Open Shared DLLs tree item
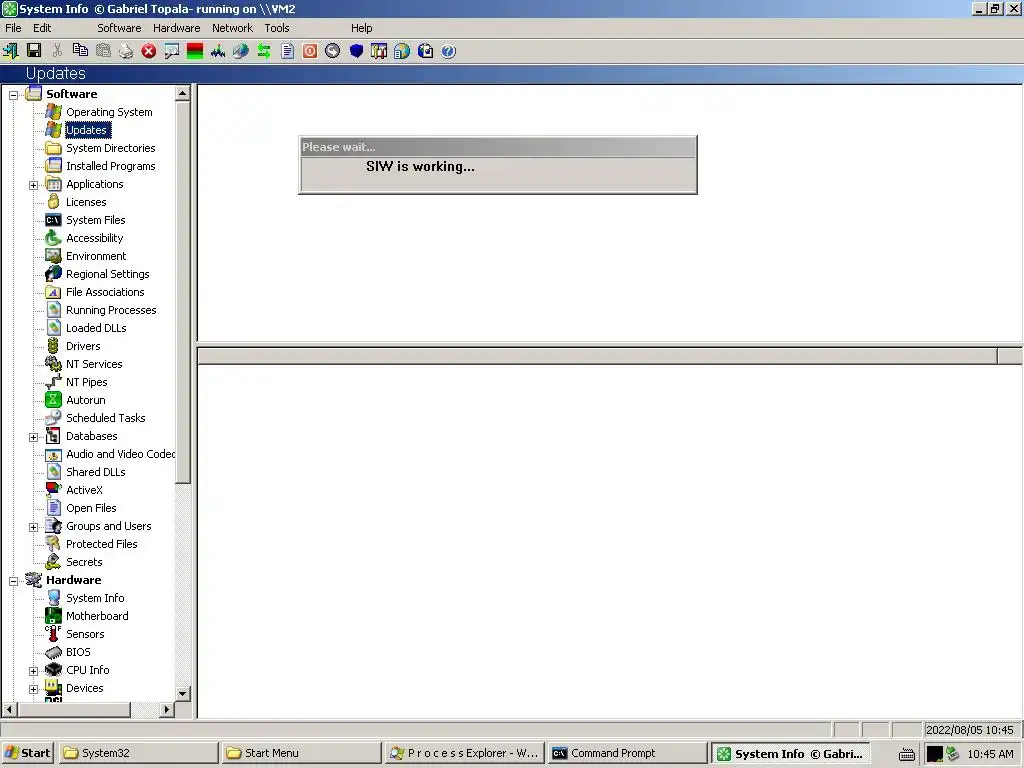The width and height of the screenshot is (1024, 768). pos(95,472)
